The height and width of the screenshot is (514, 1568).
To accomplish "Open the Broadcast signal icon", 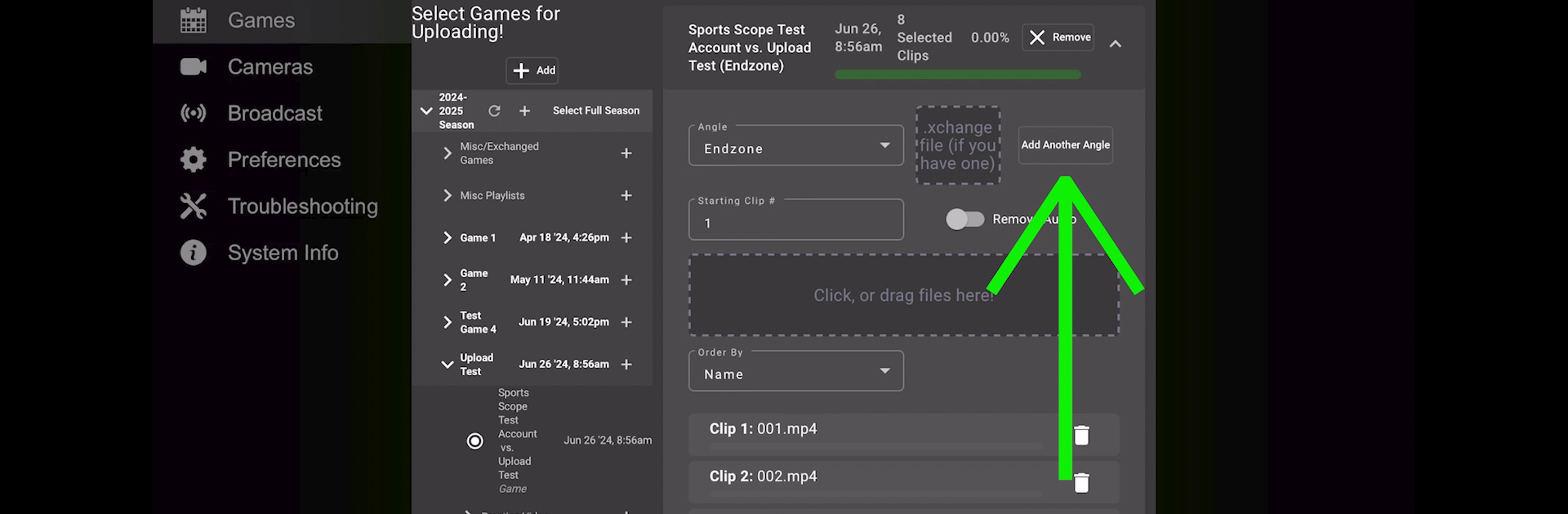I will (x=194, y=113).
